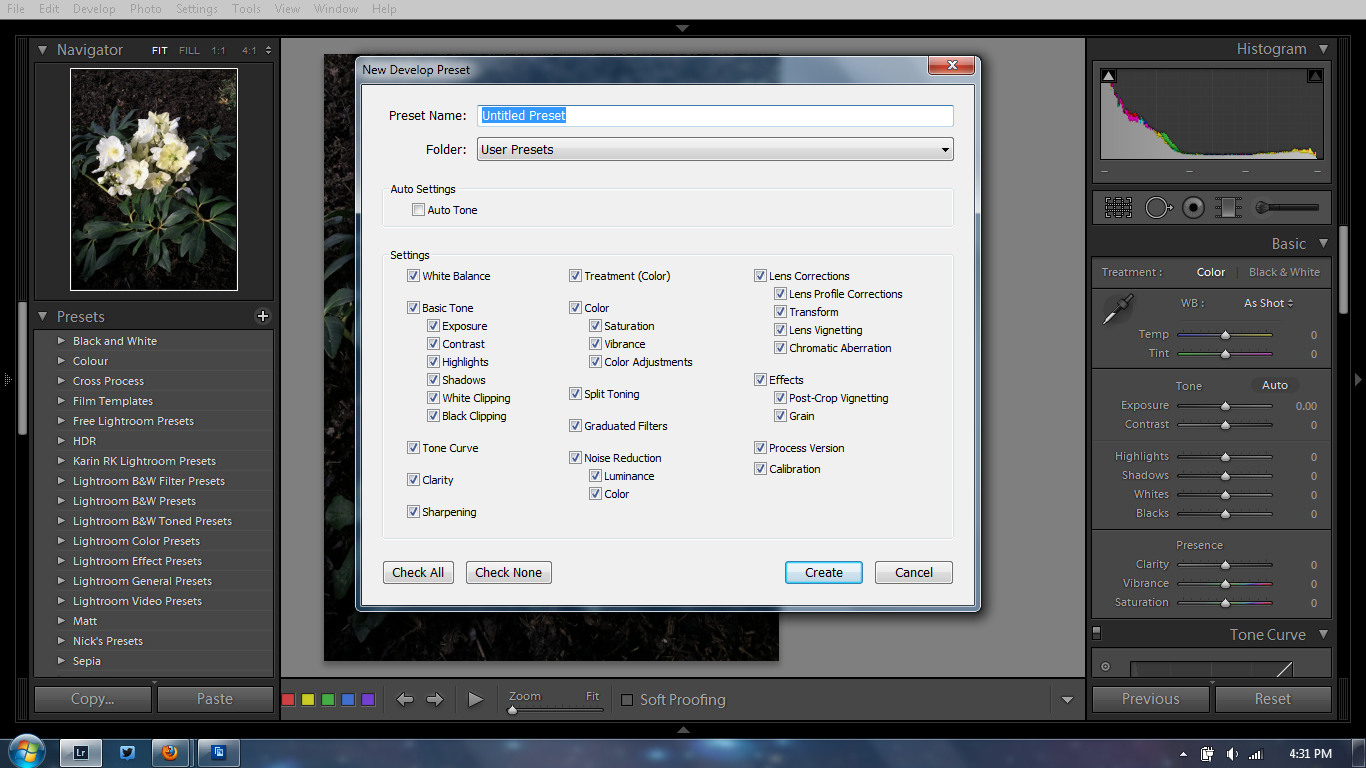Screen dimensions: 1366x768
Task: Collapse the Presets panel
Action: pos(43,316)
